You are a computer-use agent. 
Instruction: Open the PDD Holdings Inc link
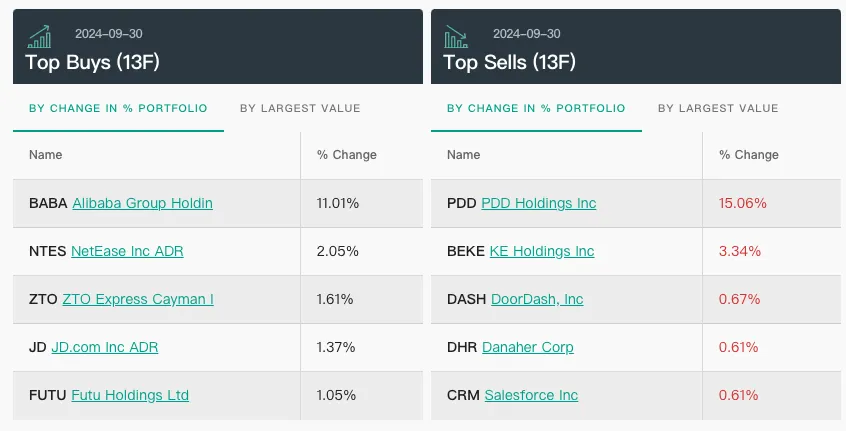539,203
